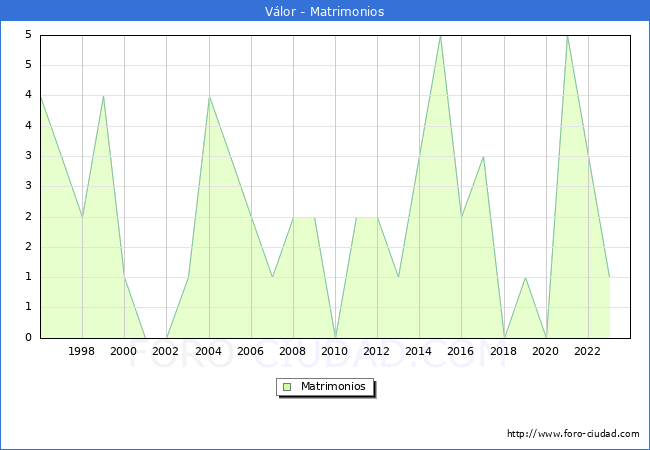Viewport: 650px width, 450px height.
Task: Select the 2020 x-axis label
Action: coord(546,351)
